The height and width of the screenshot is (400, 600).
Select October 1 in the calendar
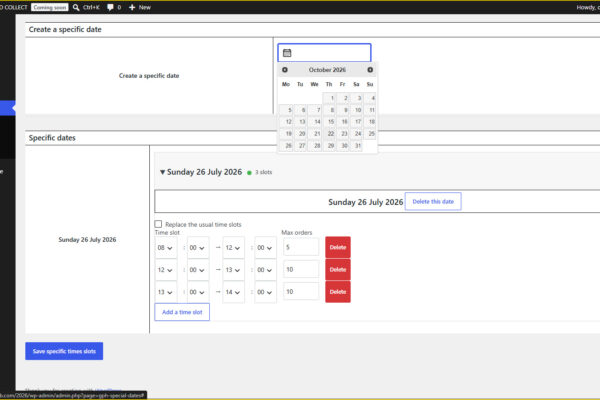329,98
